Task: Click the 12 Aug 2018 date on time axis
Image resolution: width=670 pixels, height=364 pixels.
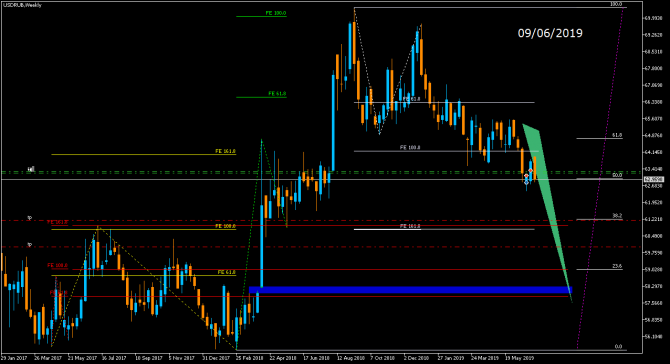Action: click(x=350, y=358)
